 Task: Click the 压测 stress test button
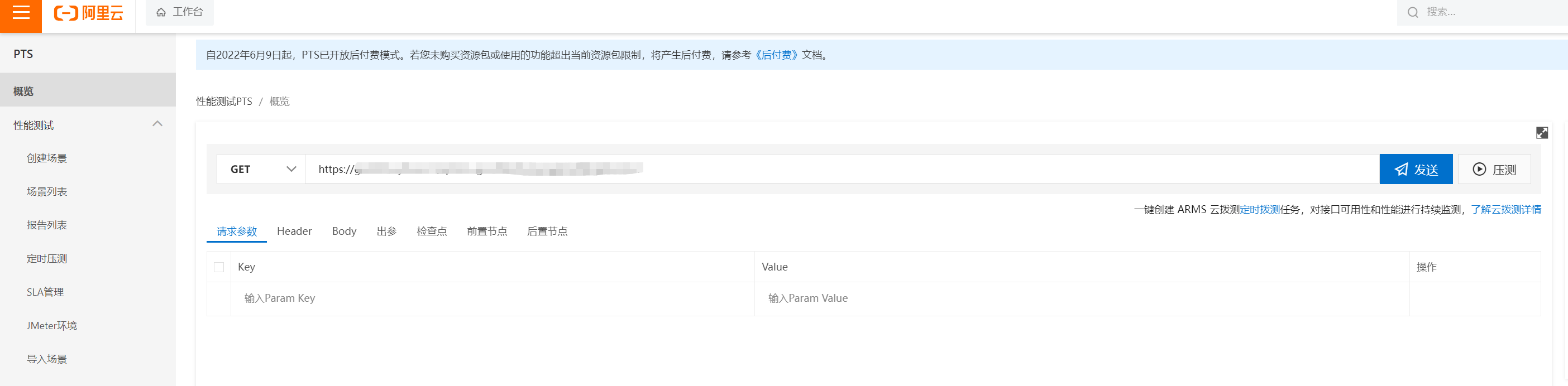tap(1494, 169)
